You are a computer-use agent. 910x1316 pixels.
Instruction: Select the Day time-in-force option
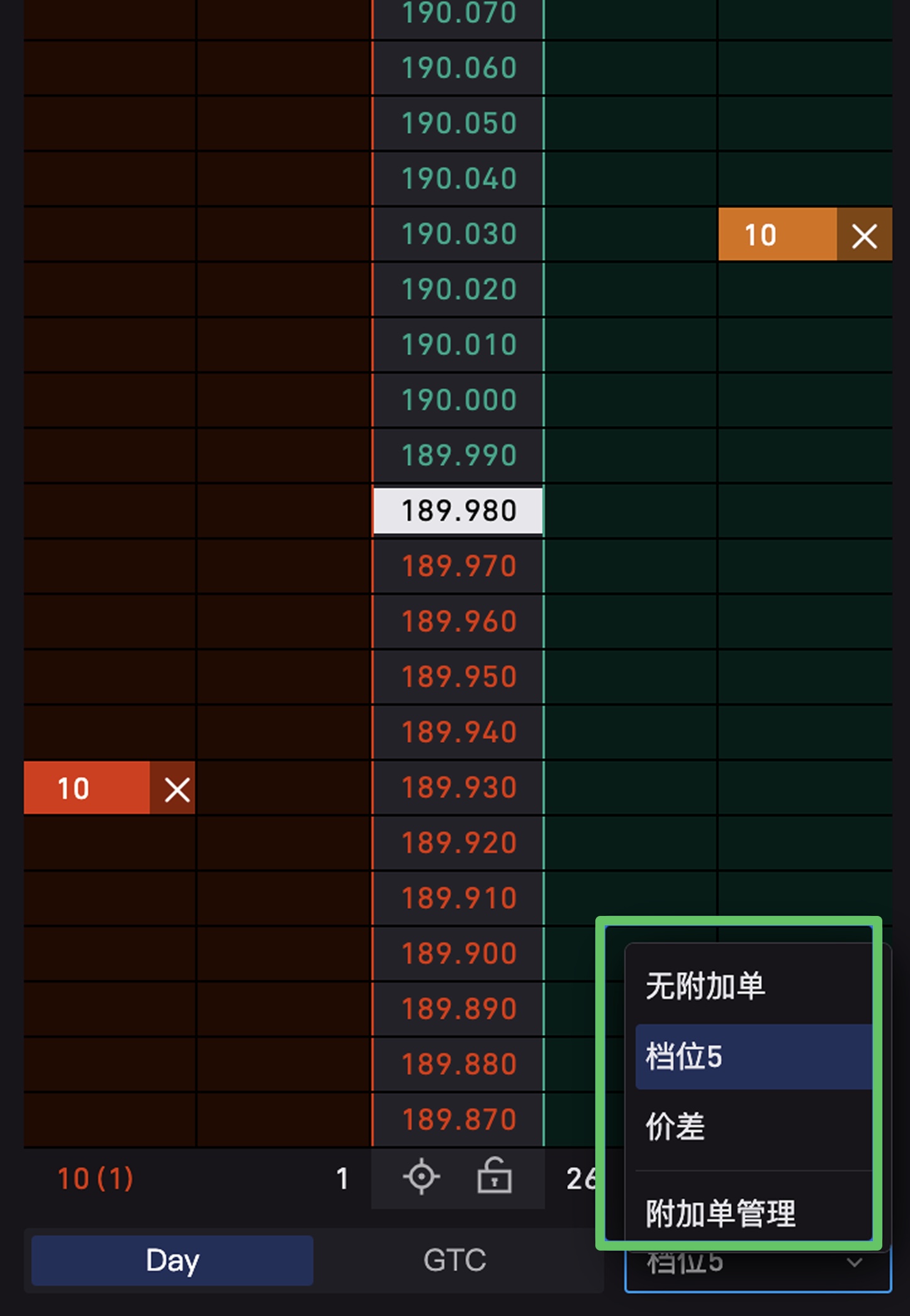172,1260
